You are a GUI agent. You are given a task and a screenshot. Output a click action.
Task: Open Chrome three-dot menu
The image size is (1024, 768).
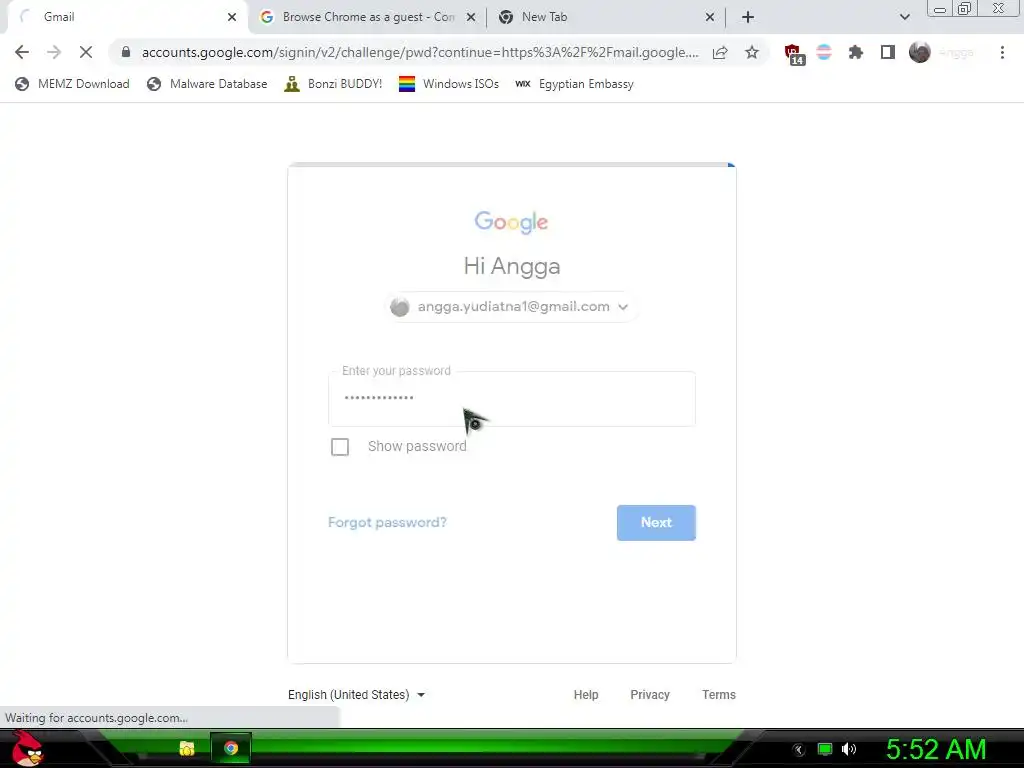[1002, 52]
